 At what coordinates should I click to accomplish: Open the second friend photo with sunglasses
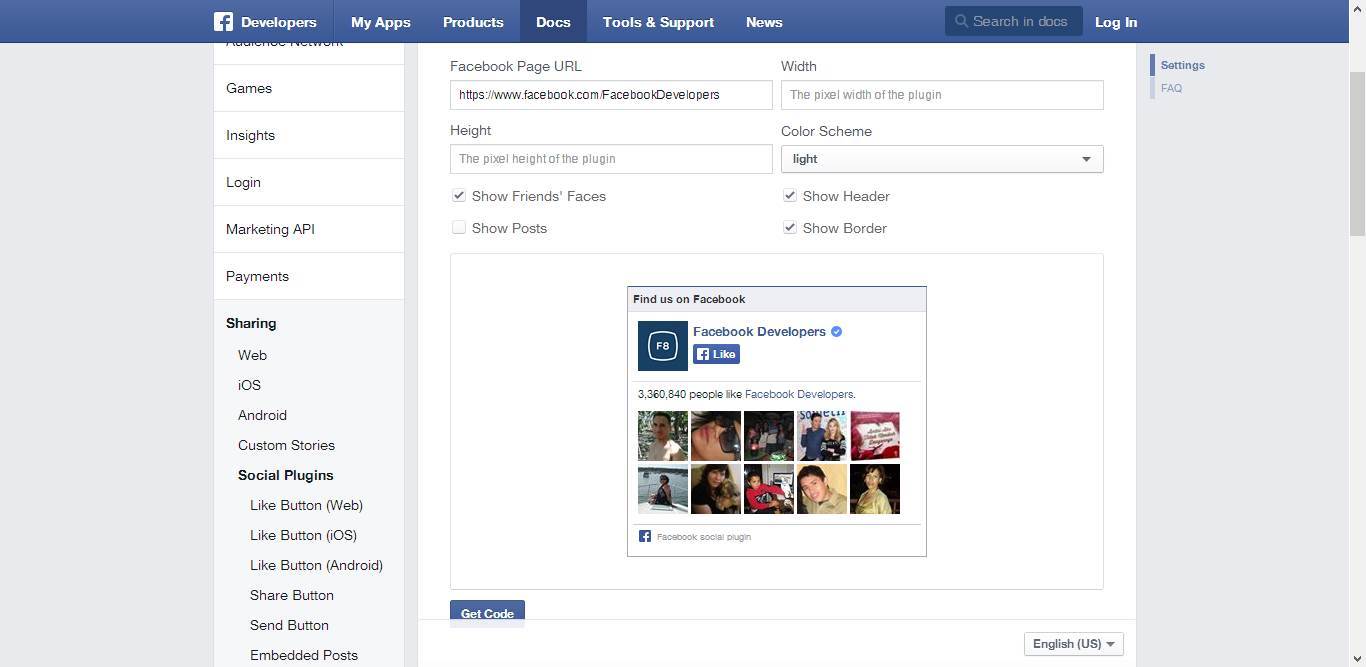pyautogui.click(x=716, y=436)
